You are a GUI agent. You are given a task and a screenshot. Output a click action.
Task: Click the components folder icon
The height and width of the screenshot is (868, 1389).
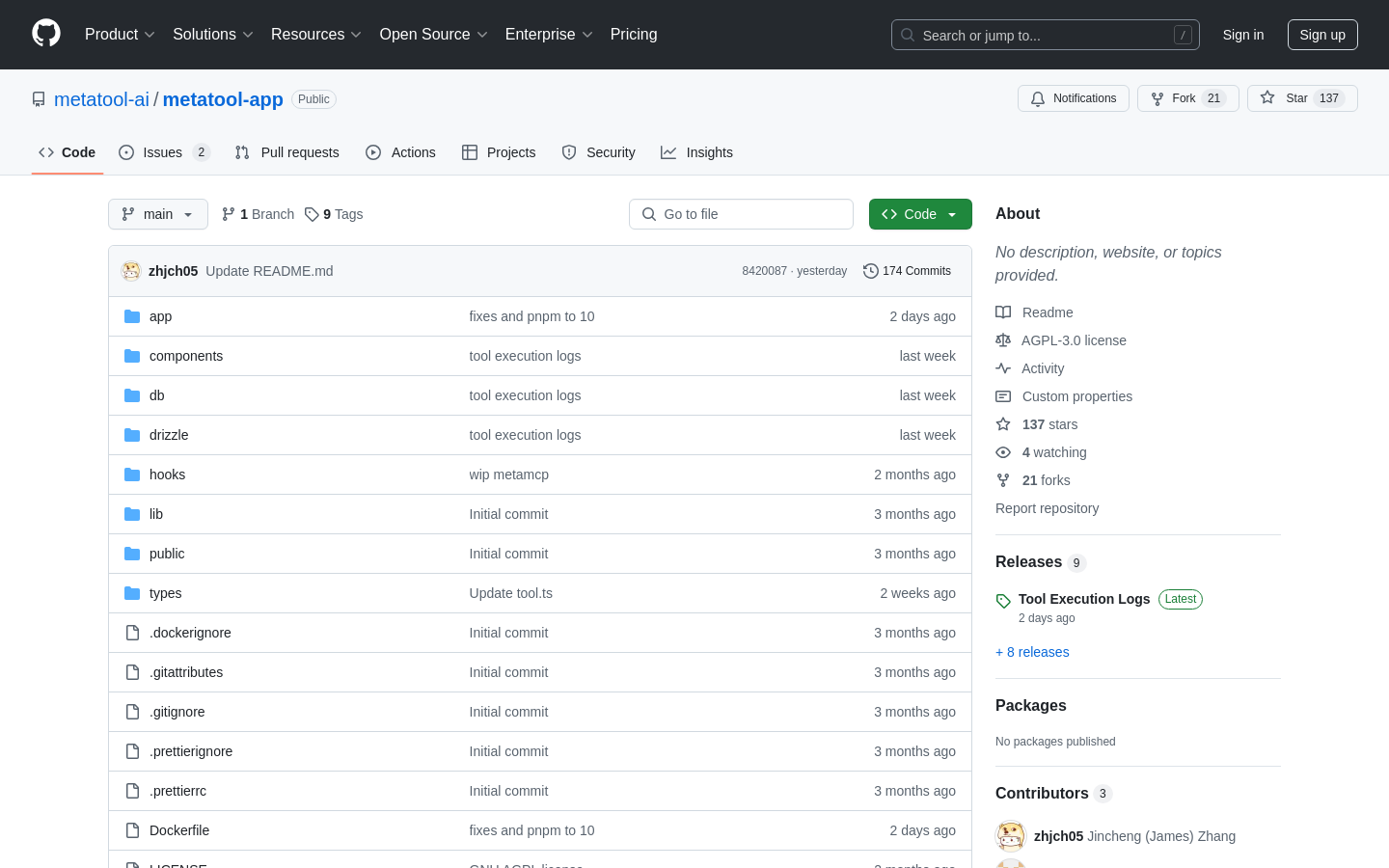click(132, 356)
